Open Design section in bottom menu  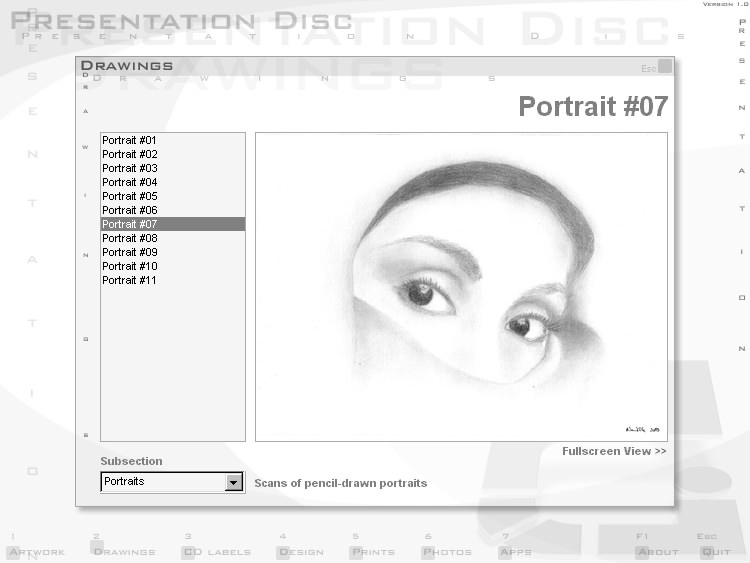[x=300, y=552]
